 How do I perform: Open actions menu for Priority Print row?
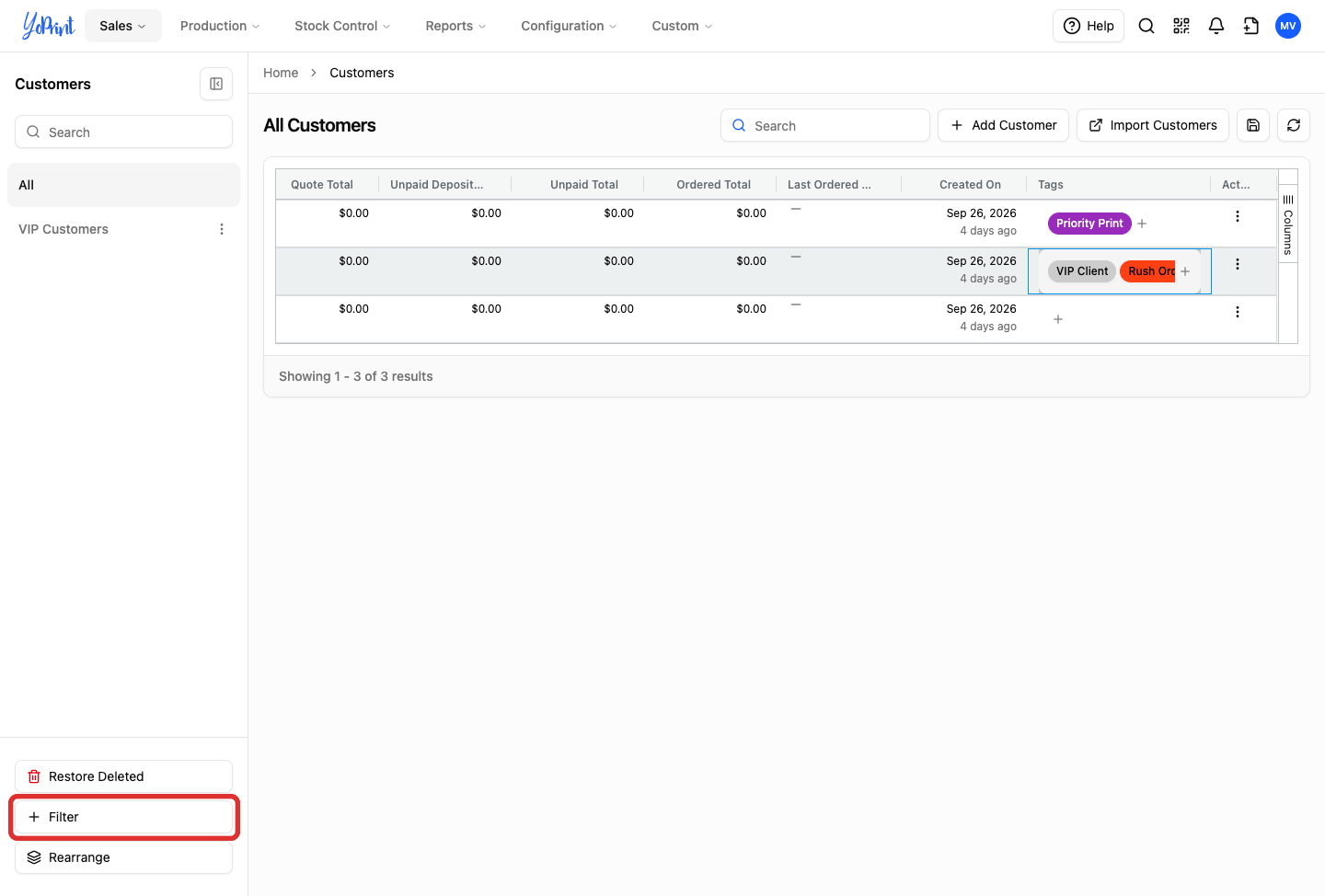click(1238, 216)
